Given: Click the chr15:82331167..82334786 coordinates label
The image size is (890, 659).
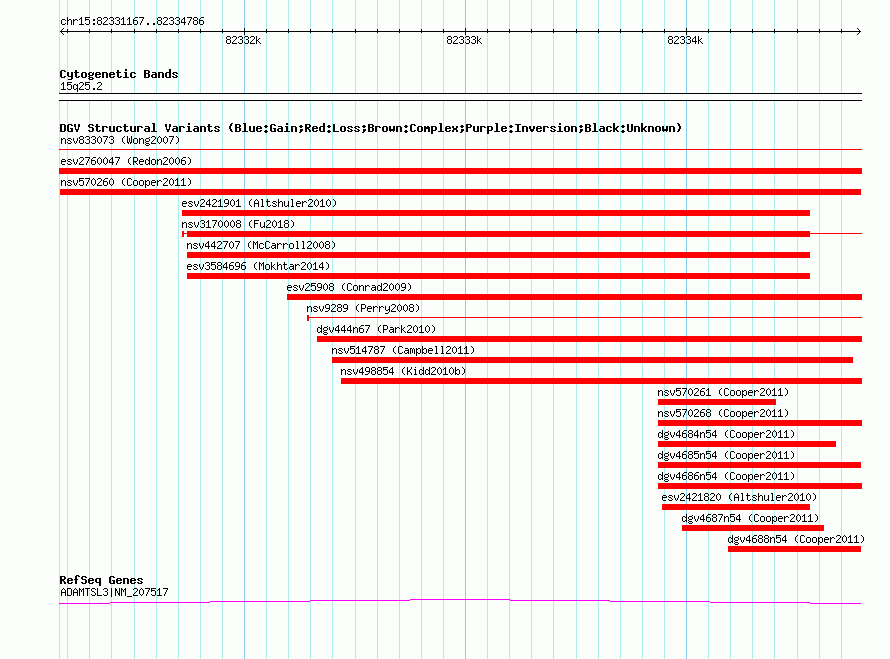Looking at the screenshot, I should point(132,22).
